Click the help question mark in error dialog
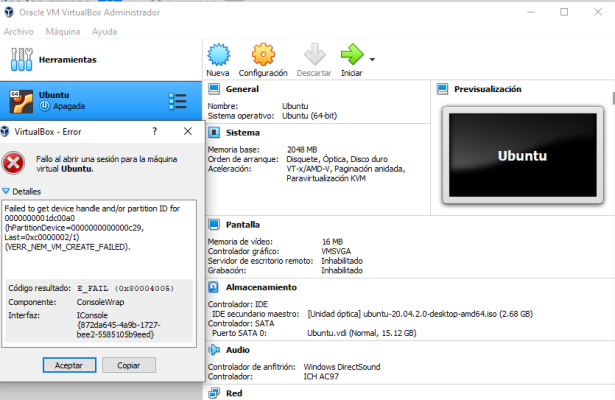 tap(154, 131)
